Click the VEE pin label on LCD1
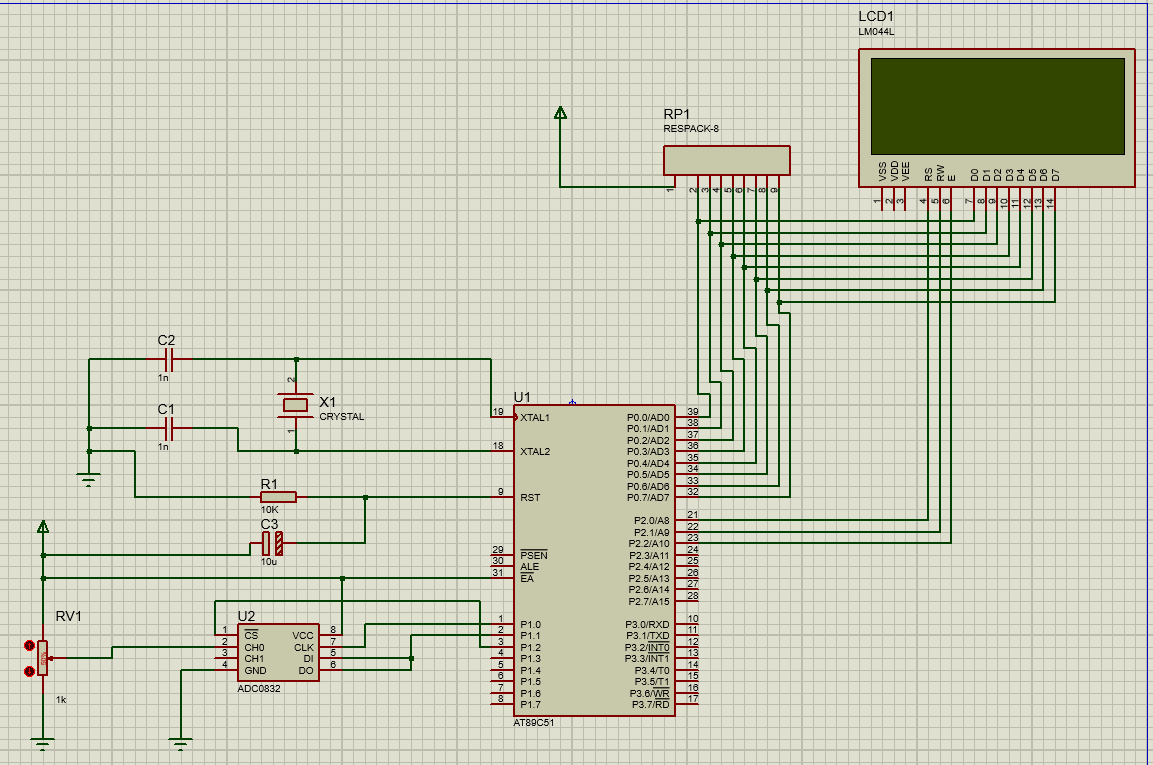The width and height of the screenshot is (1153, 765). (x=906, y=171)
